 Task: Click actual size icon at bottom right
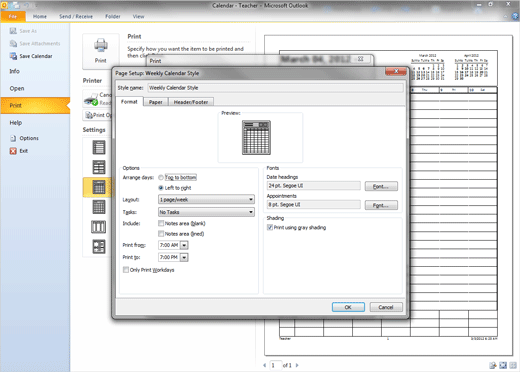pos(493,365)
